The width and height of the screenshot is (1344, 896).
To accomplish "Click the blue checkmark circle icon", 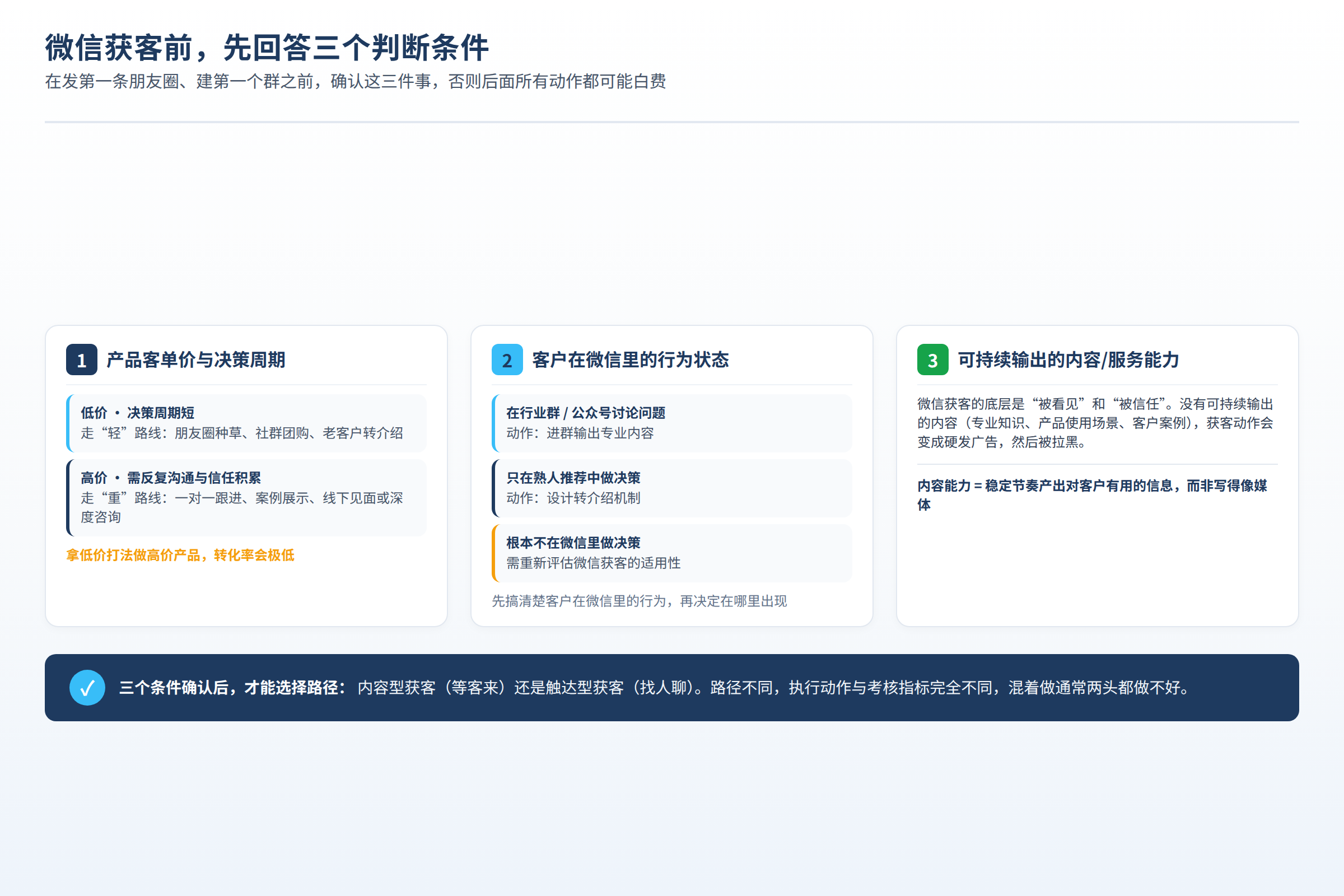I will [x=87, y=688].
